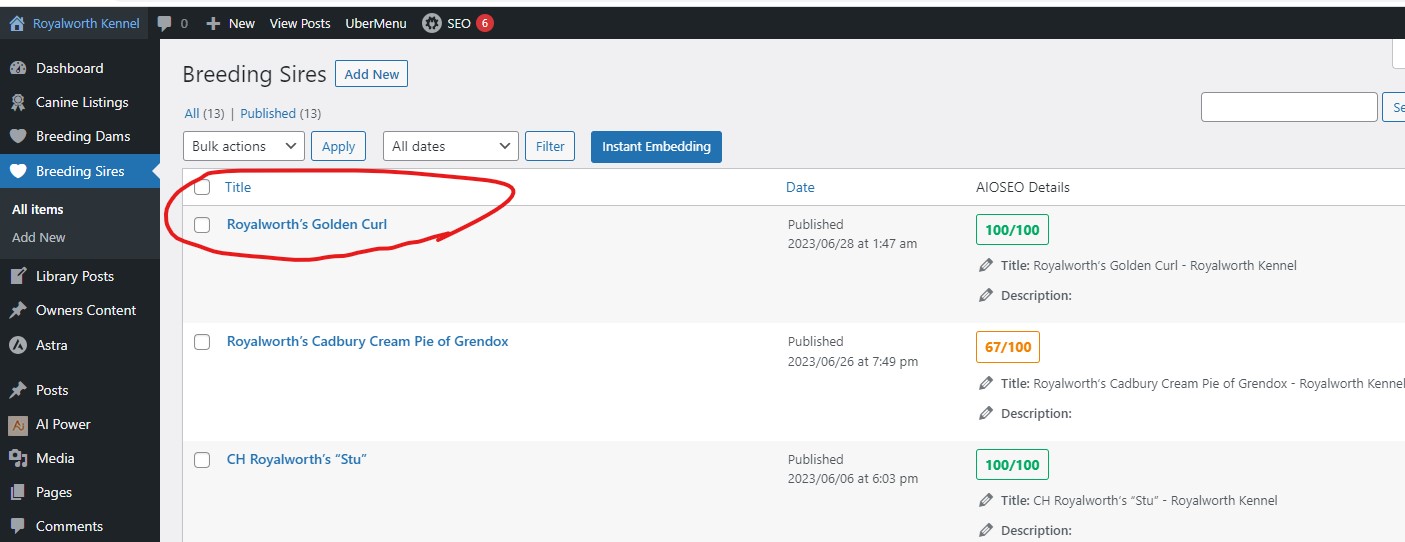Click the Apply button
This screenshot has width=1405, height=542.
click(x=338, y=146)
